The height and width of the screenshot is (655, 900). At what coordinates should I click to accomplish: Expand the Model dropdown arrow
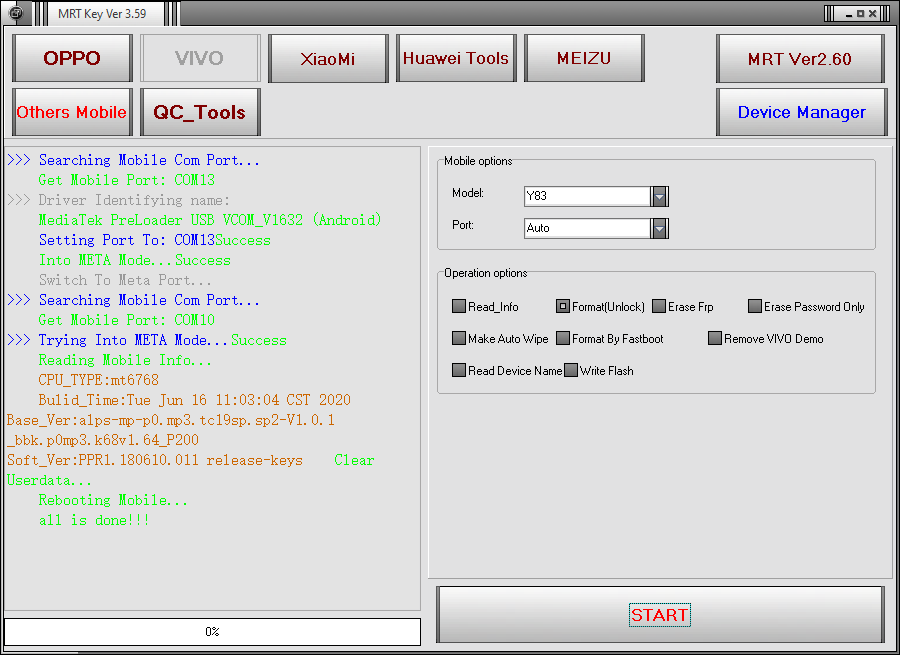click(660, 196)
